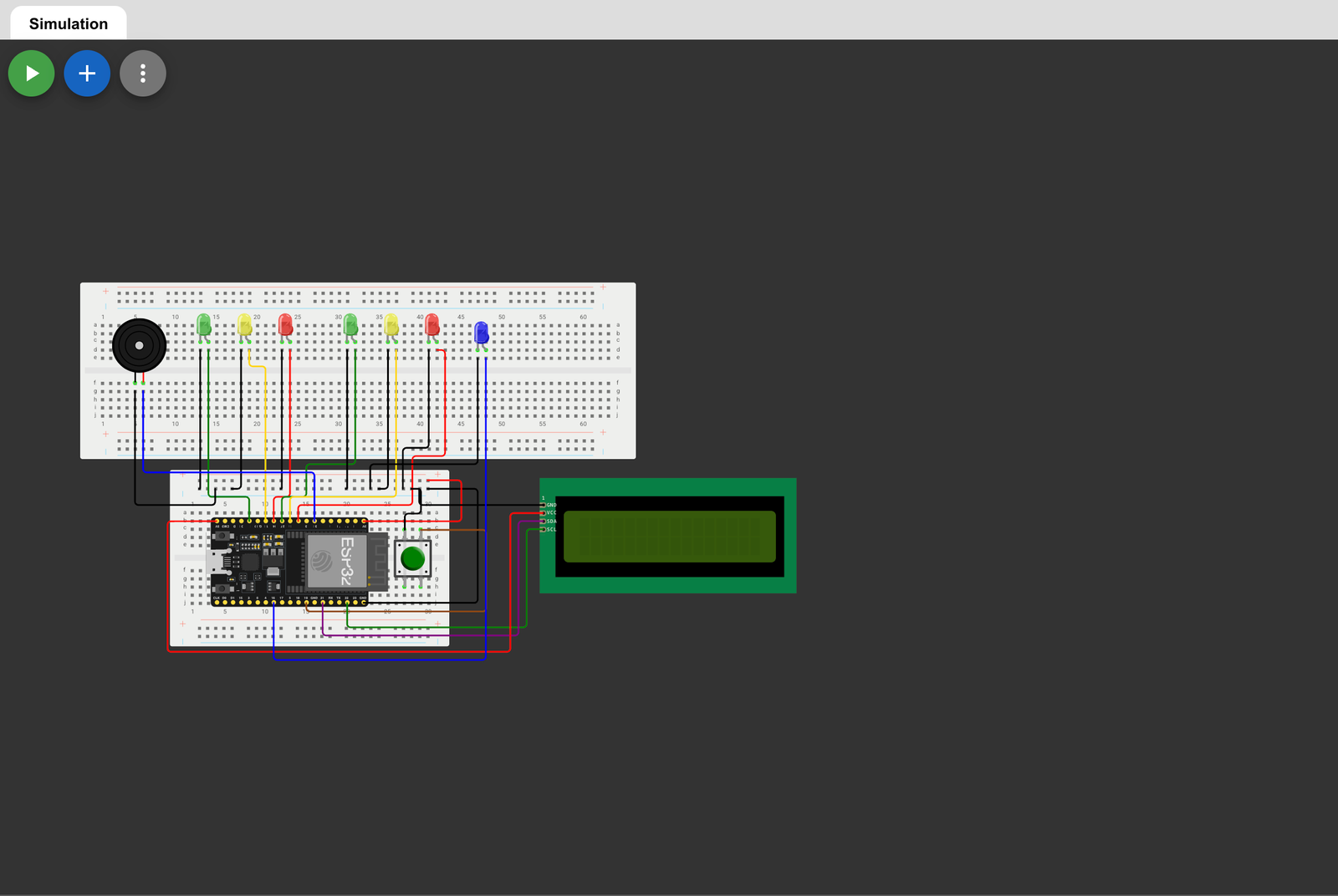Image resolution: width=1338 pixels, height=896 pixels.
Task: Select the blue LED on the breadboard
Action: (x=481, y=333)
